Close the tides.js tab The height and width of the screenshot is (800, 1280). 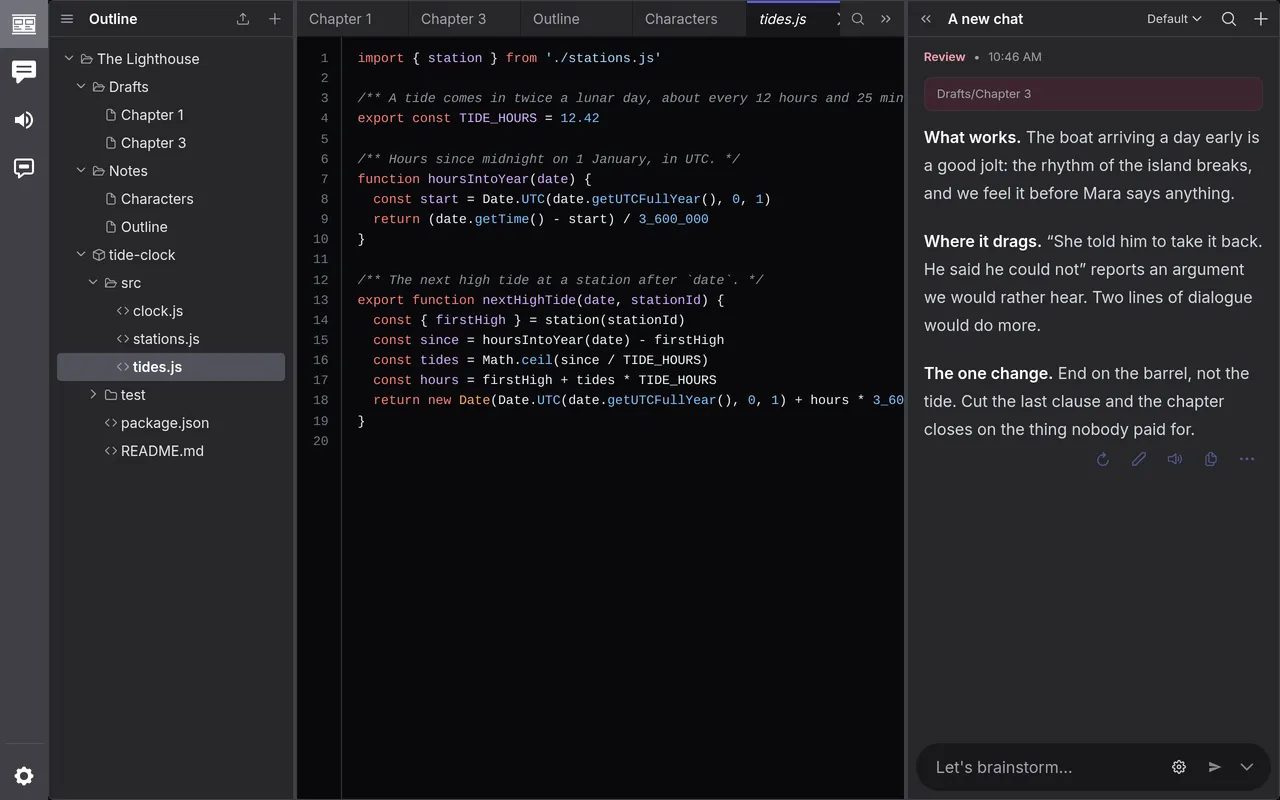click(x=838, y=19)
